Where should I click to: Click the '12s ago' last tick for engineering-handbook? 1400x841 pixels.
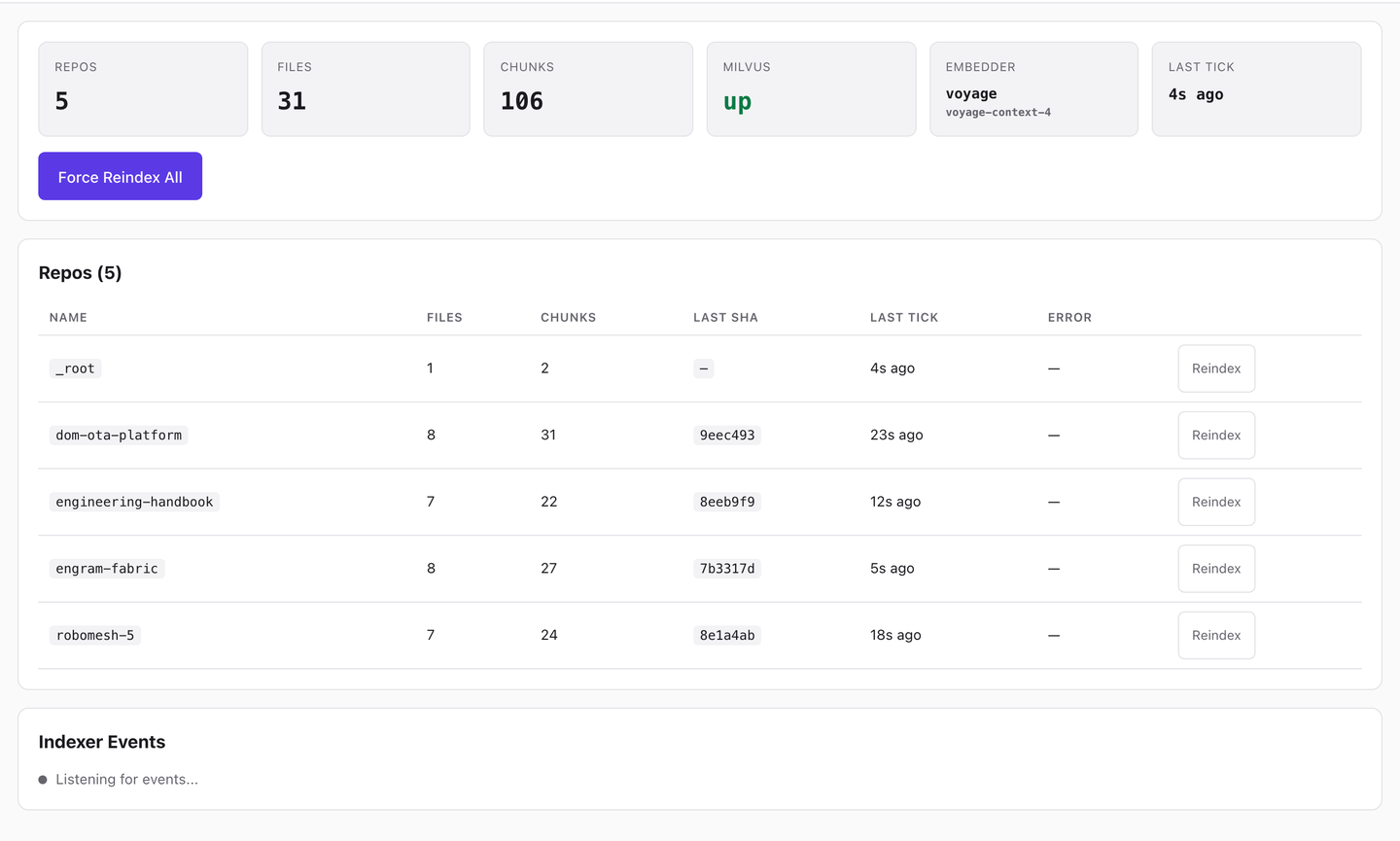point(895,502)
